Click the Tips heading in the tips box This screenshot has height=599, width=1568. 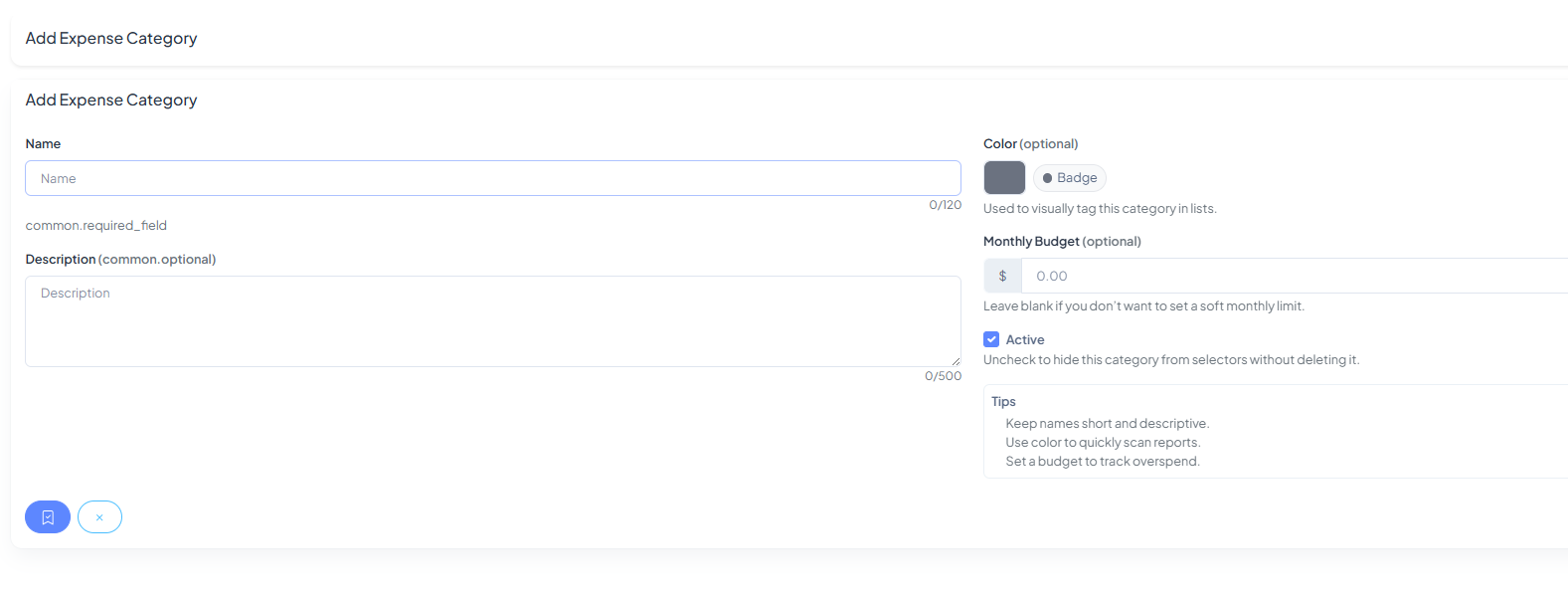[1003, 402]
